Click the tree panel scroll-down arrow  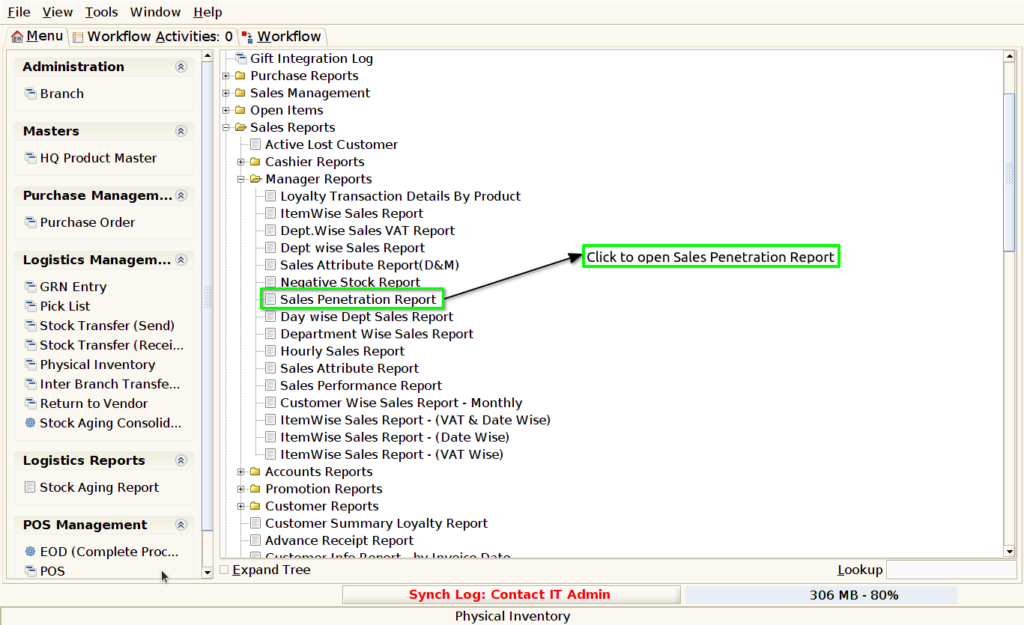(x=1010, y=552)
